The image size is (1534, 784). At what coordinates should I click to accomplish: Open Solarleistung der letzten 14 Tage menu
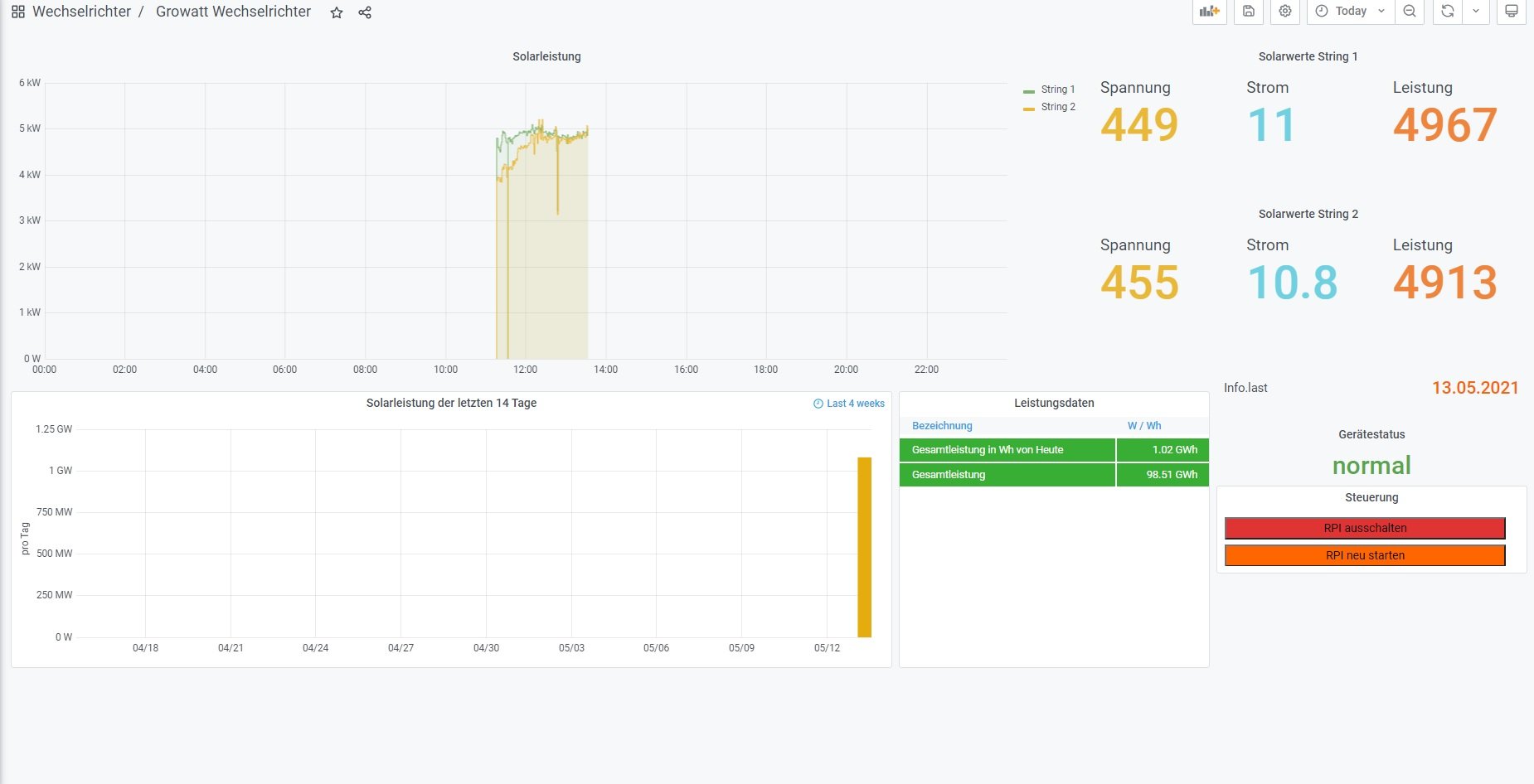pos(451,403)
